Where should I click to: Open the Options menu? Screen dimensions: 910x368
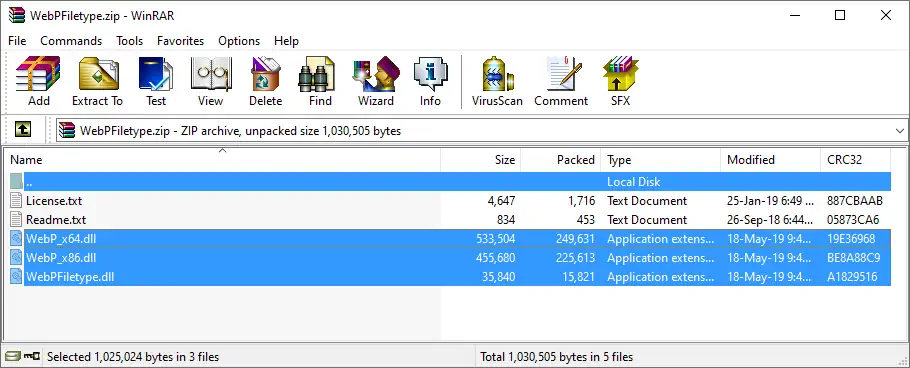tap(239, 41)
